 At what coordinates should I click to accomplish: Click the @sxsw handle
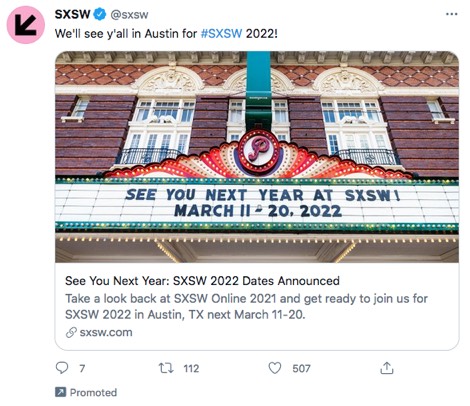pos(129,15)
